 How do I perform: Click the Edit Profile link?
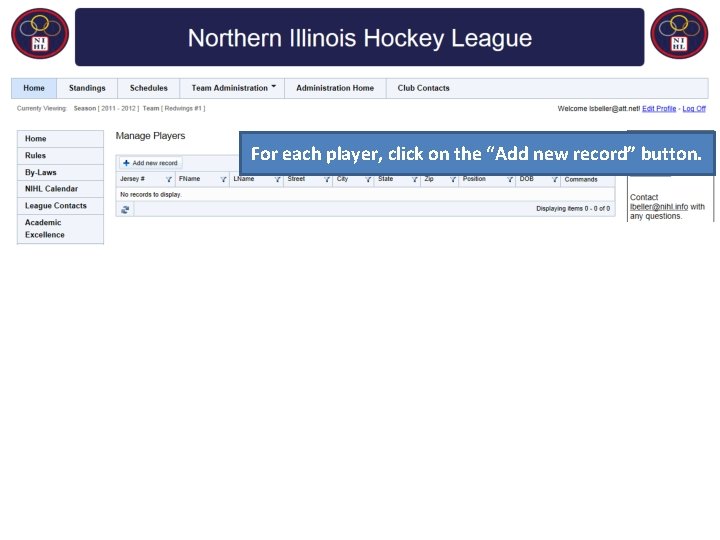(x=659, y=109)
